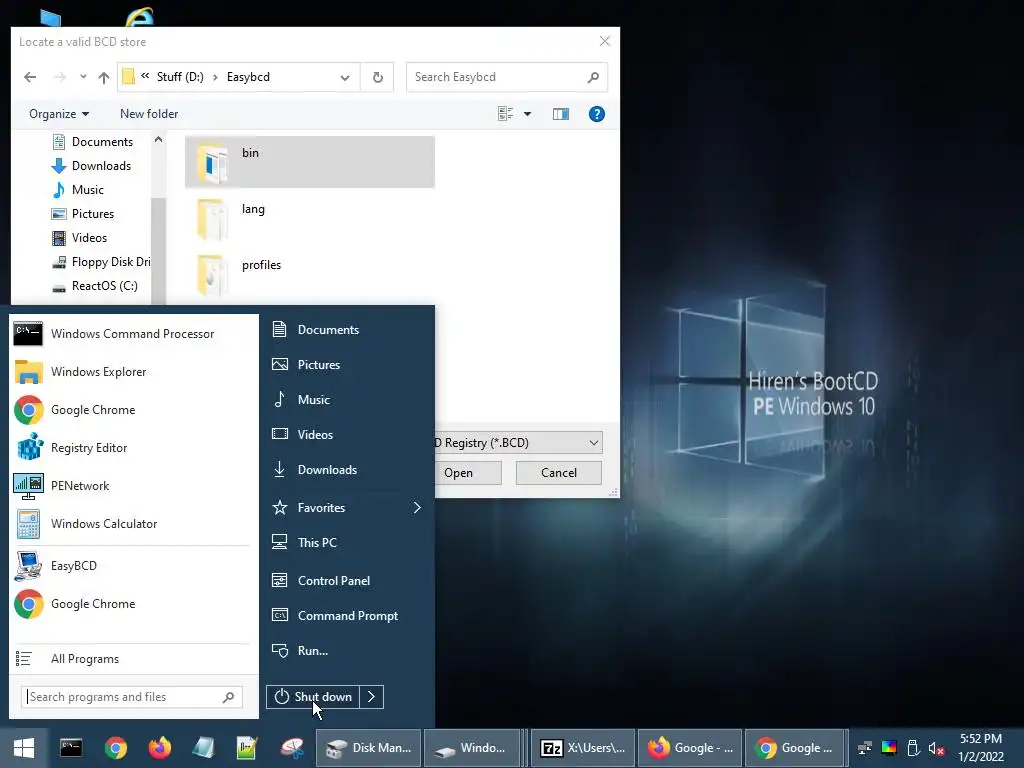Open the red-white tool taskbar icon
The image size is (1024, 768).
[292, 748]
